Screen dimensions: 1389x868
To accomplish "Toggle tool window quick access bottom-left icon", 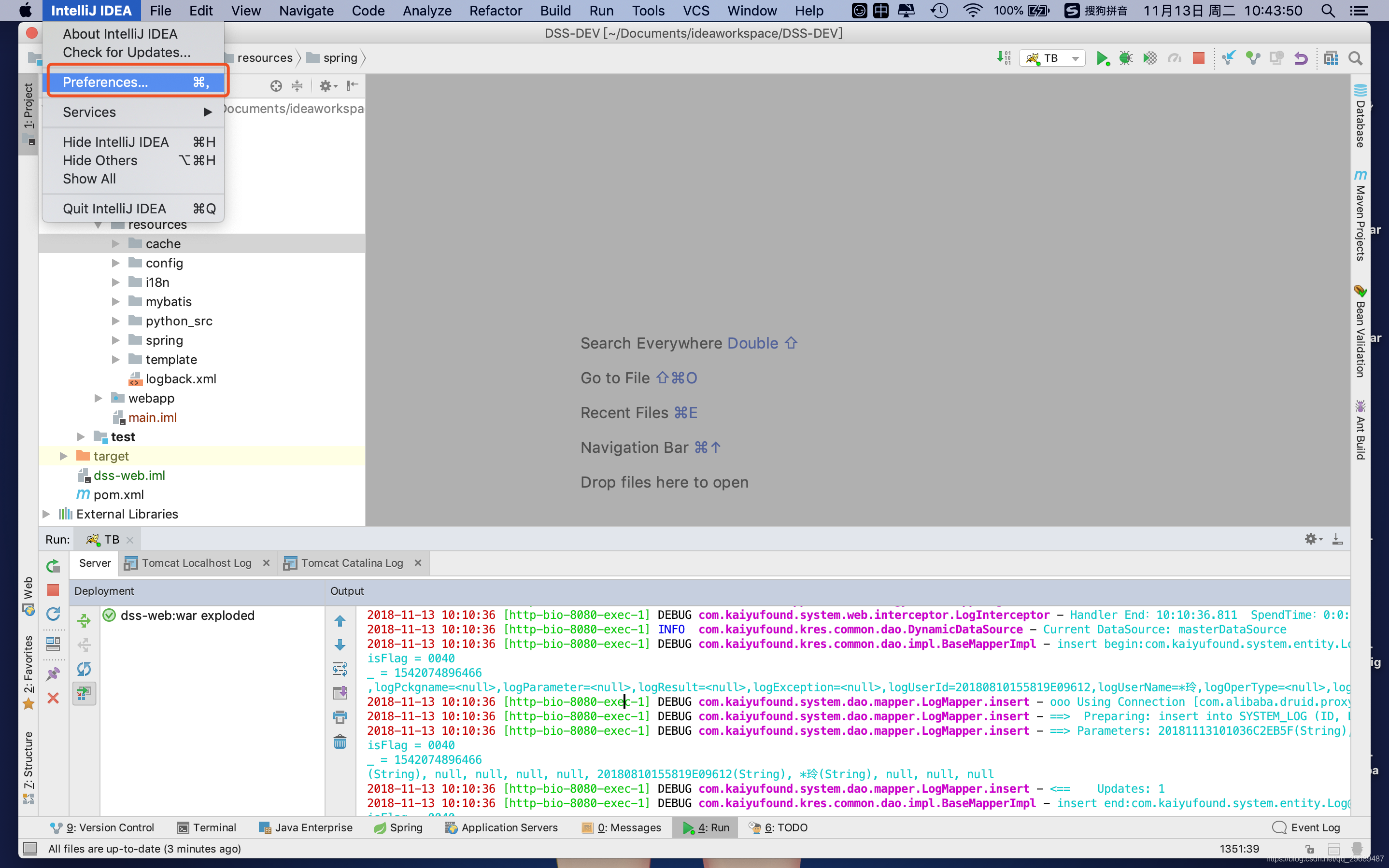I will (30, 848).
